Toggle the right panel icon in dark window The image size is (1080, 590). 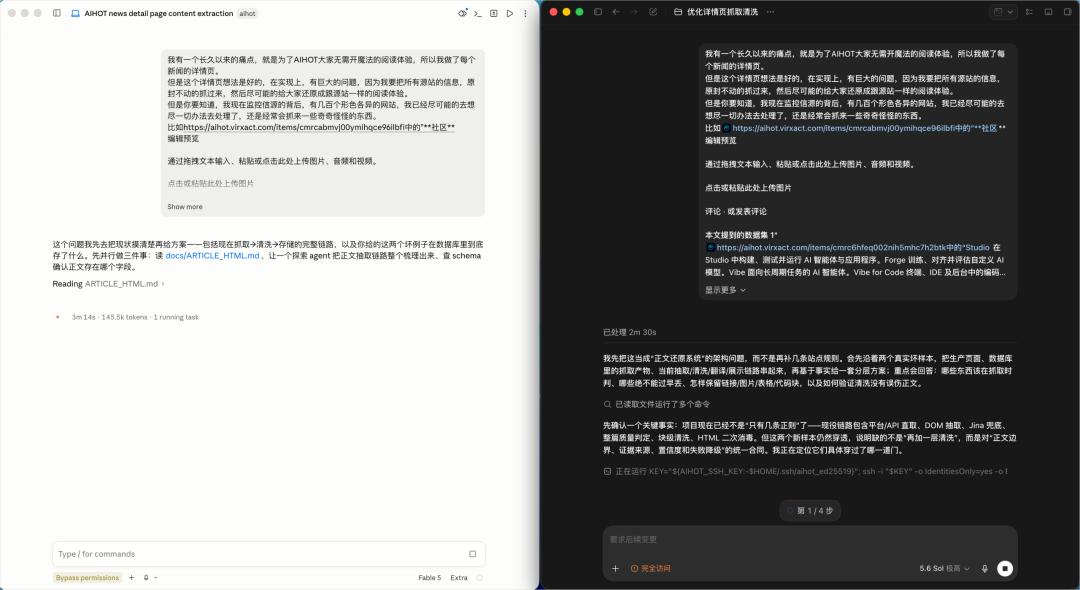pyautogui.click(x=1067, y=12)
